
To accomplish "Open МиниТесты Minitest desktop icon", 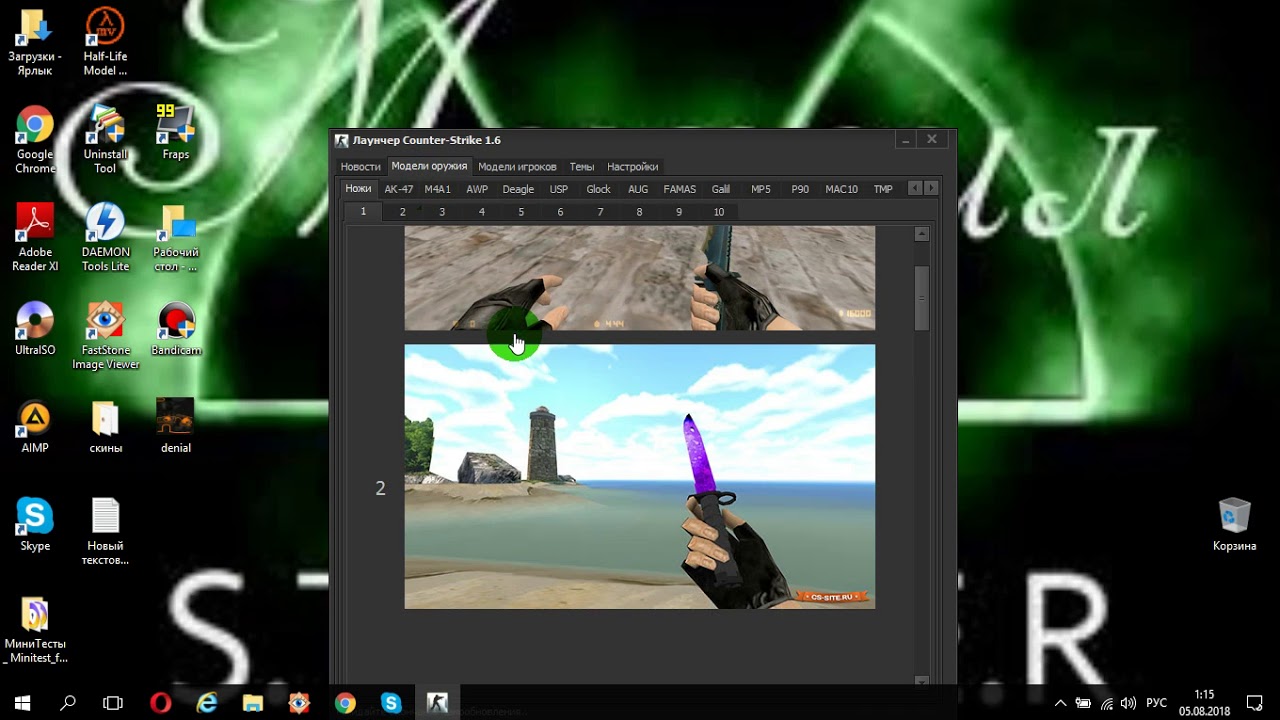I will point(35,630).
